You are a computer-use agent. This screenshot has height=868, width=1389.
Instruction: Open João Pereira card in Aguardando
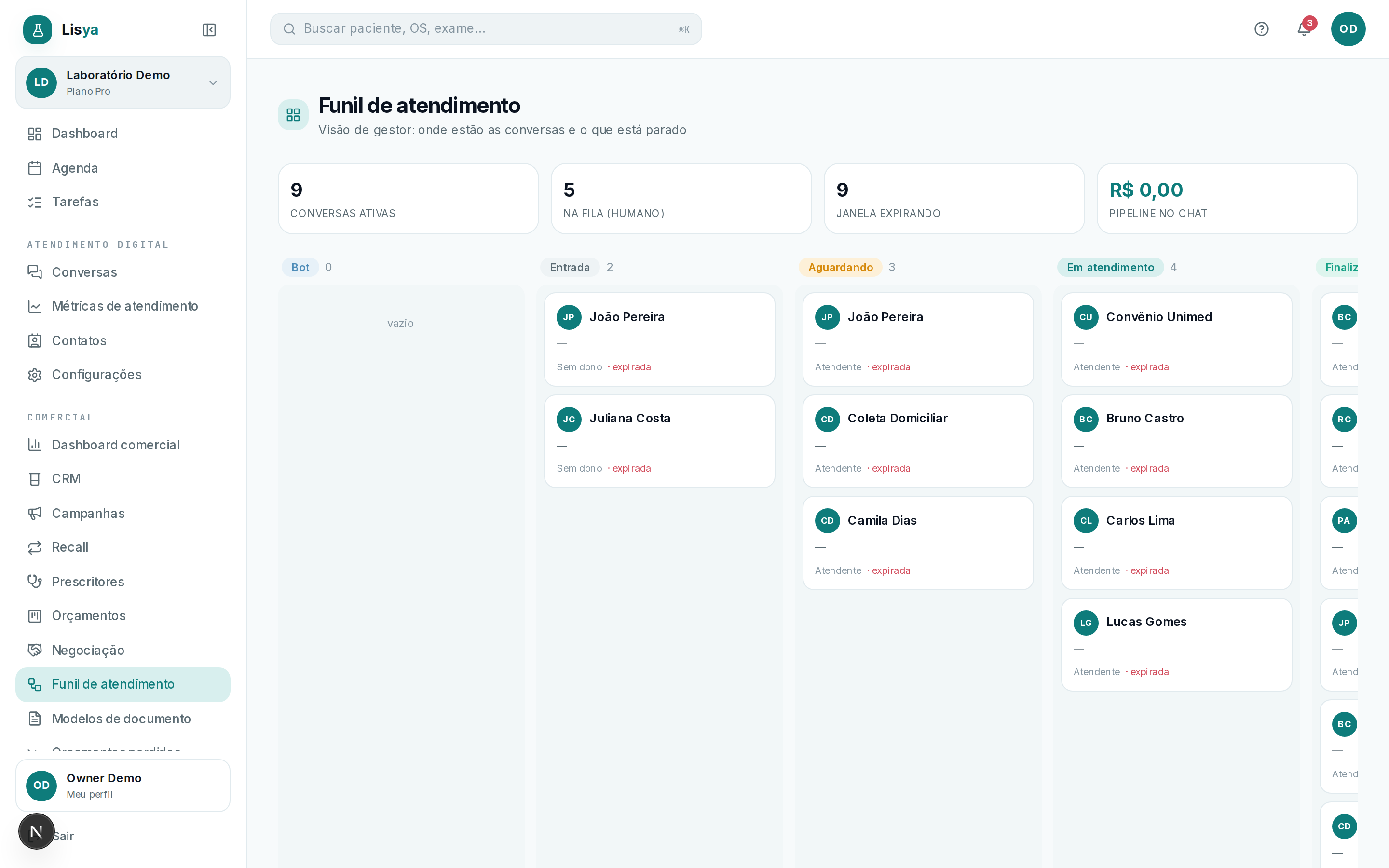(918, 339)
